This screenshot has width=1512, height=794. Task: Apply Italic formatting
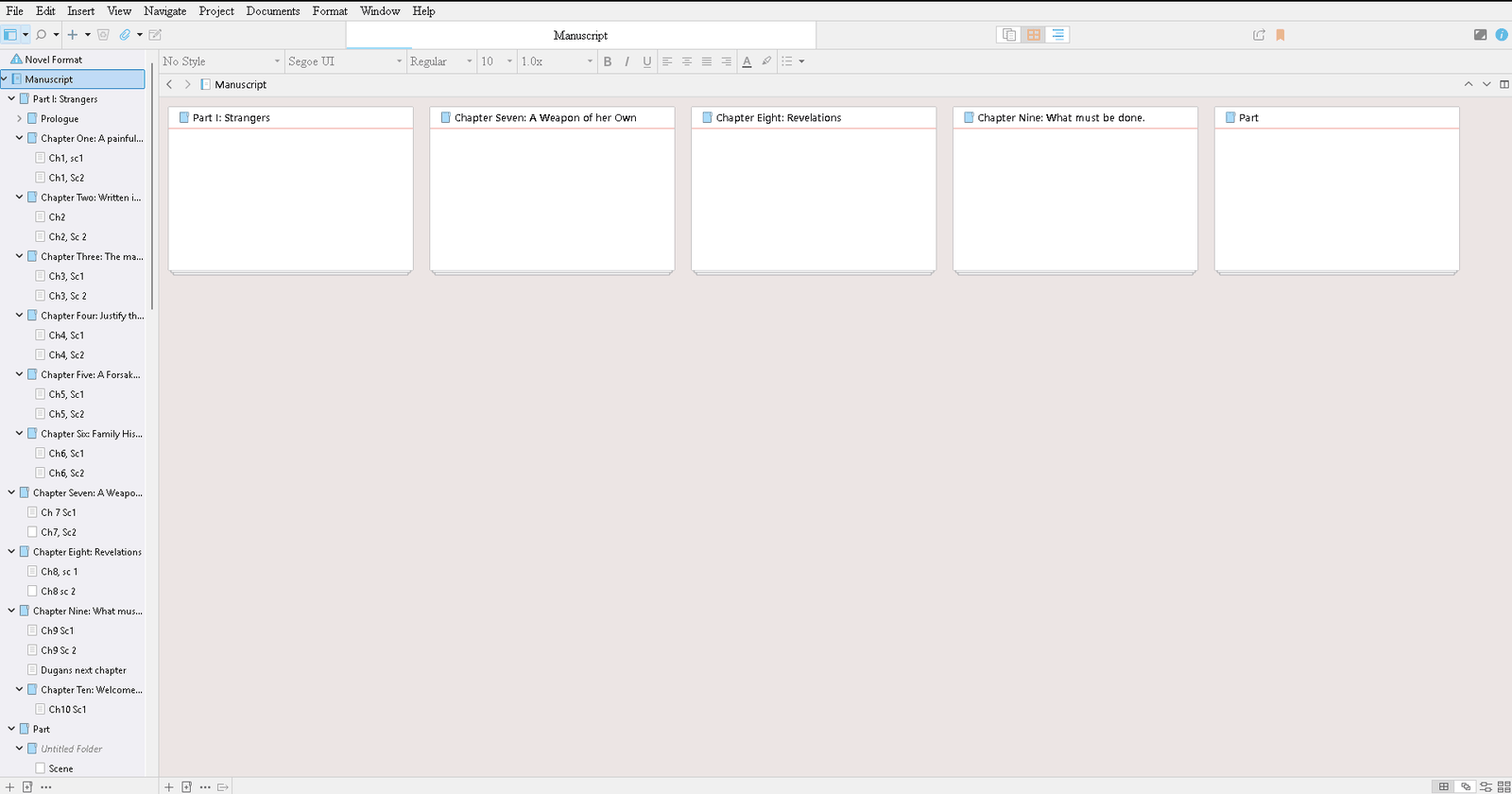(x=627, y=61)
